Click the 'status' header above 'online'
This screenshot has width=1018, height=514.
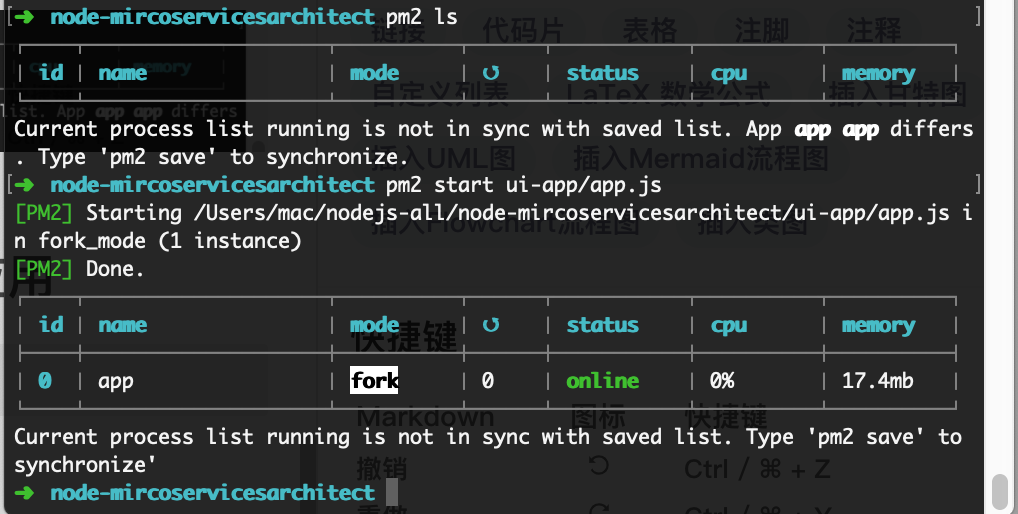[602, 324]
